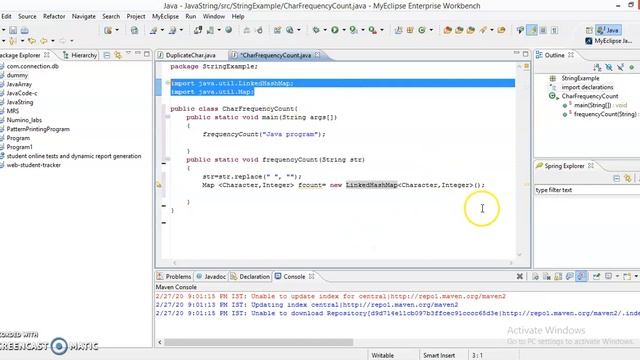Open the Edit menu
Viewport: 640px width, 360px height.
[6, 16]
